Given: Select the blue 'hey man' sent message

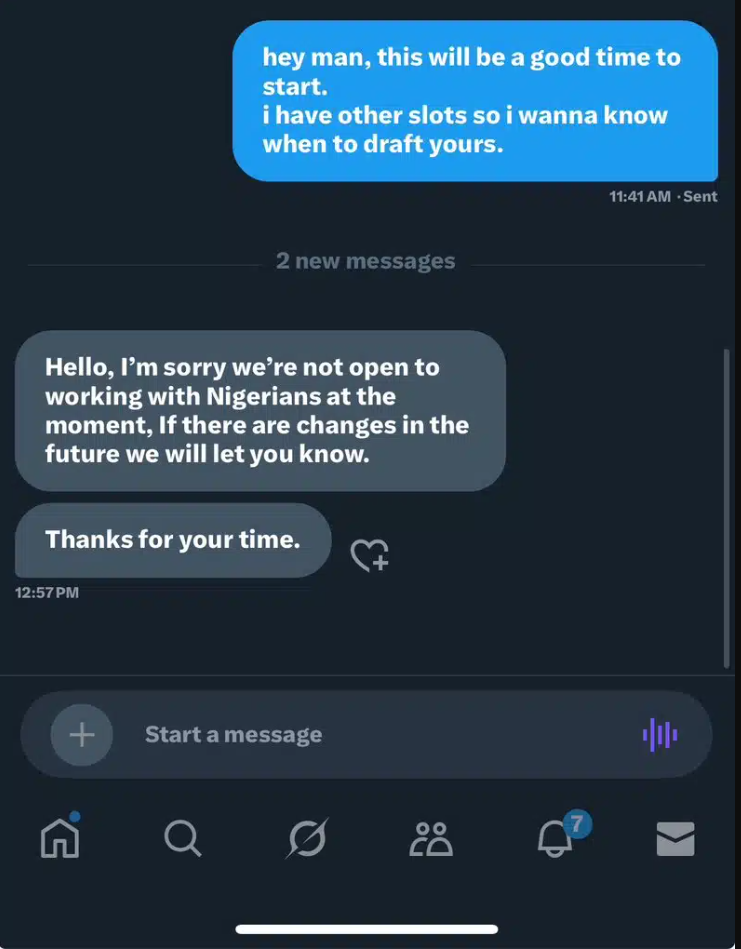Looking at the screenshot, I should [475, 101].
